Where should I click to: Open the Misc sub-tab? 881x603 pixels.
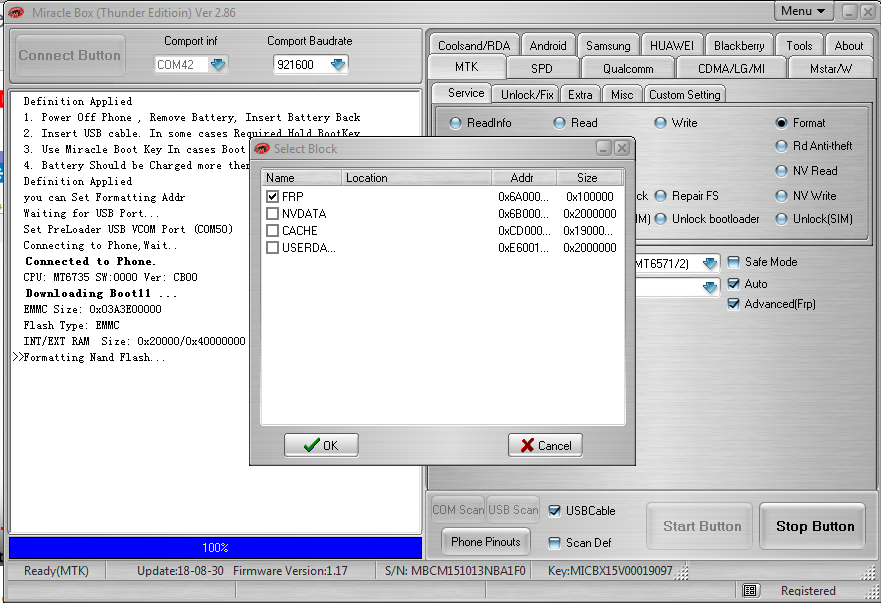pyautogui.click(x=622, y=94)
